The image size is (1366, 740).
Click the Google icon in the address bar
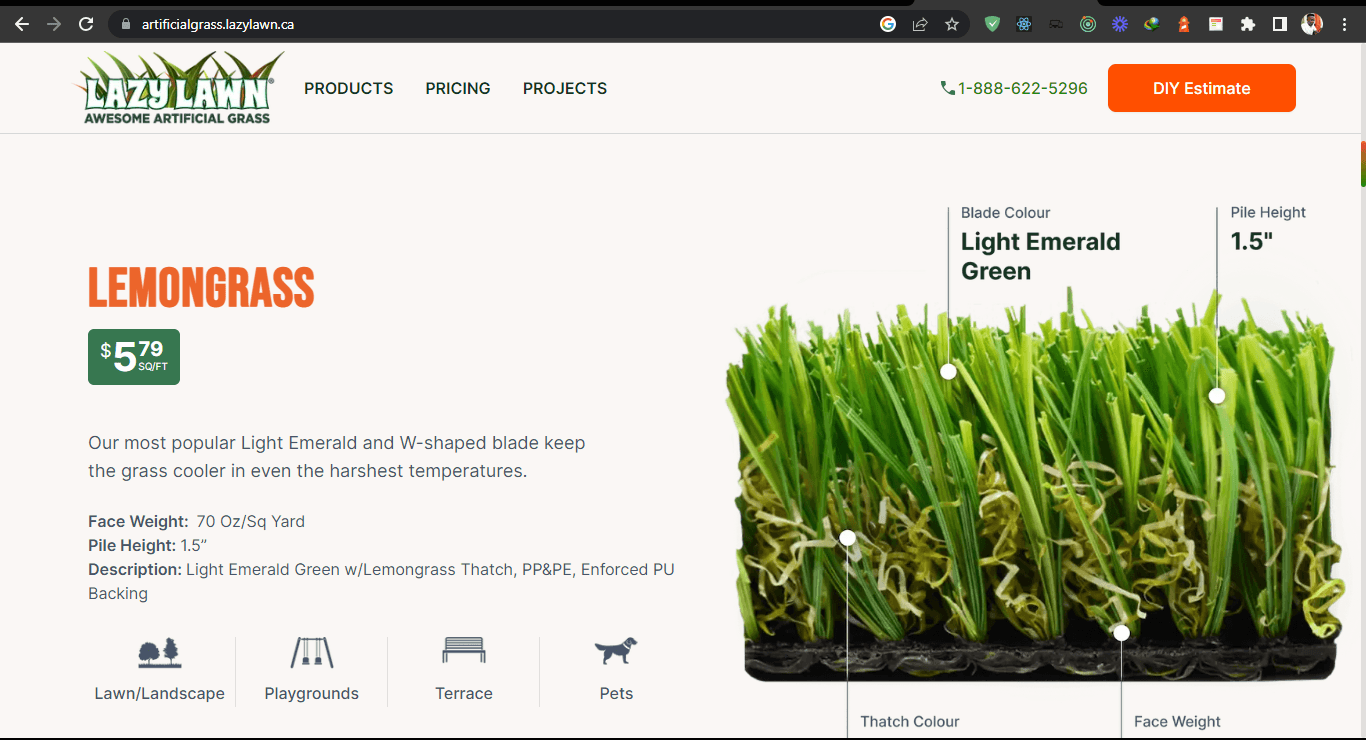(888, 24)
